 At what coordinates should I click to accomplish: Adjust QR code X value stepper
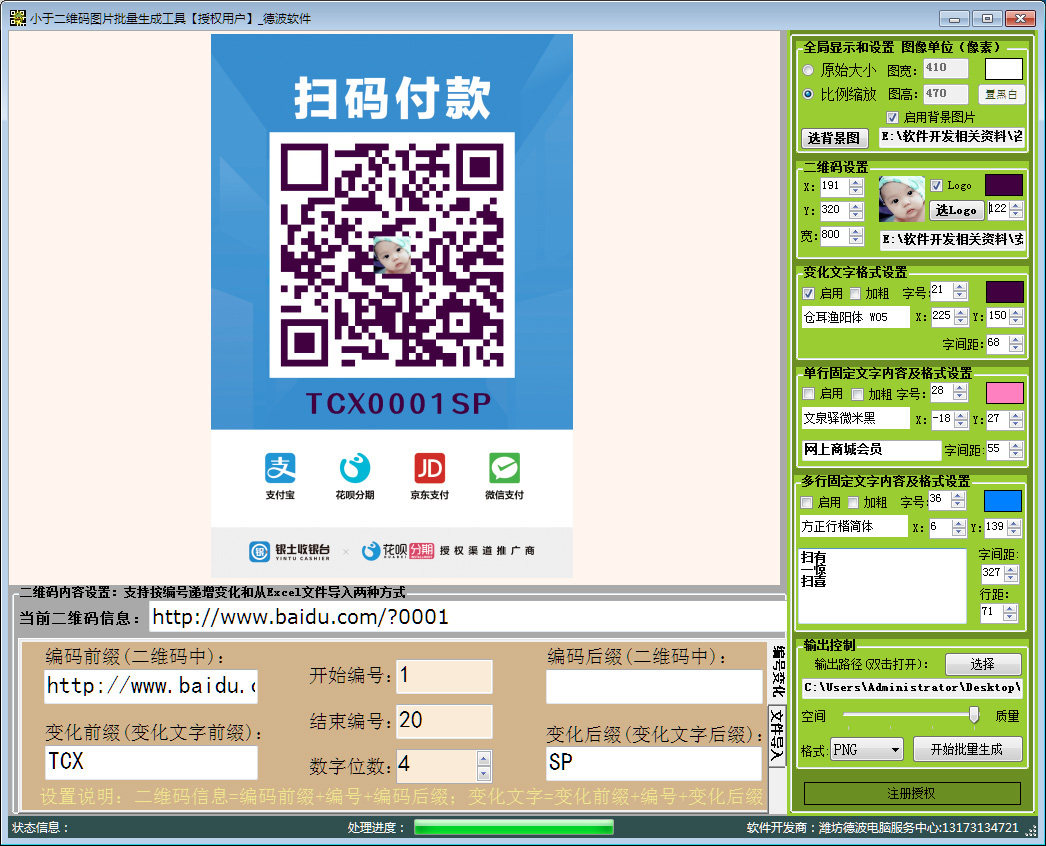[x=857, y=186]
